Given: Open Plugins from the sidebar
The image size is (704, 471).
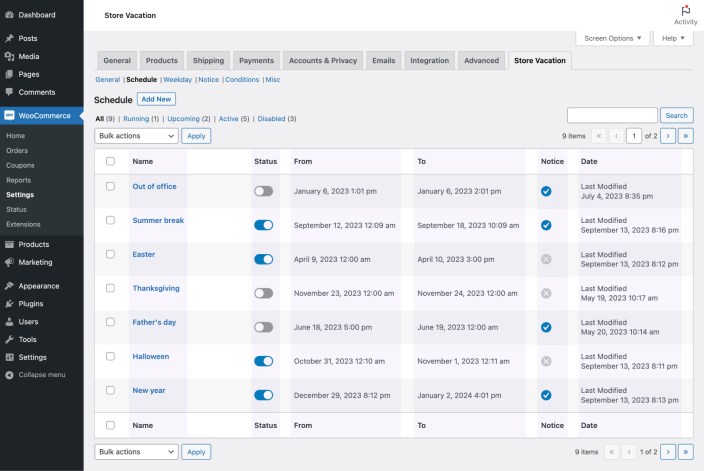Looking at the screenshot, I should pyautogui.click(x=30, y=303).
